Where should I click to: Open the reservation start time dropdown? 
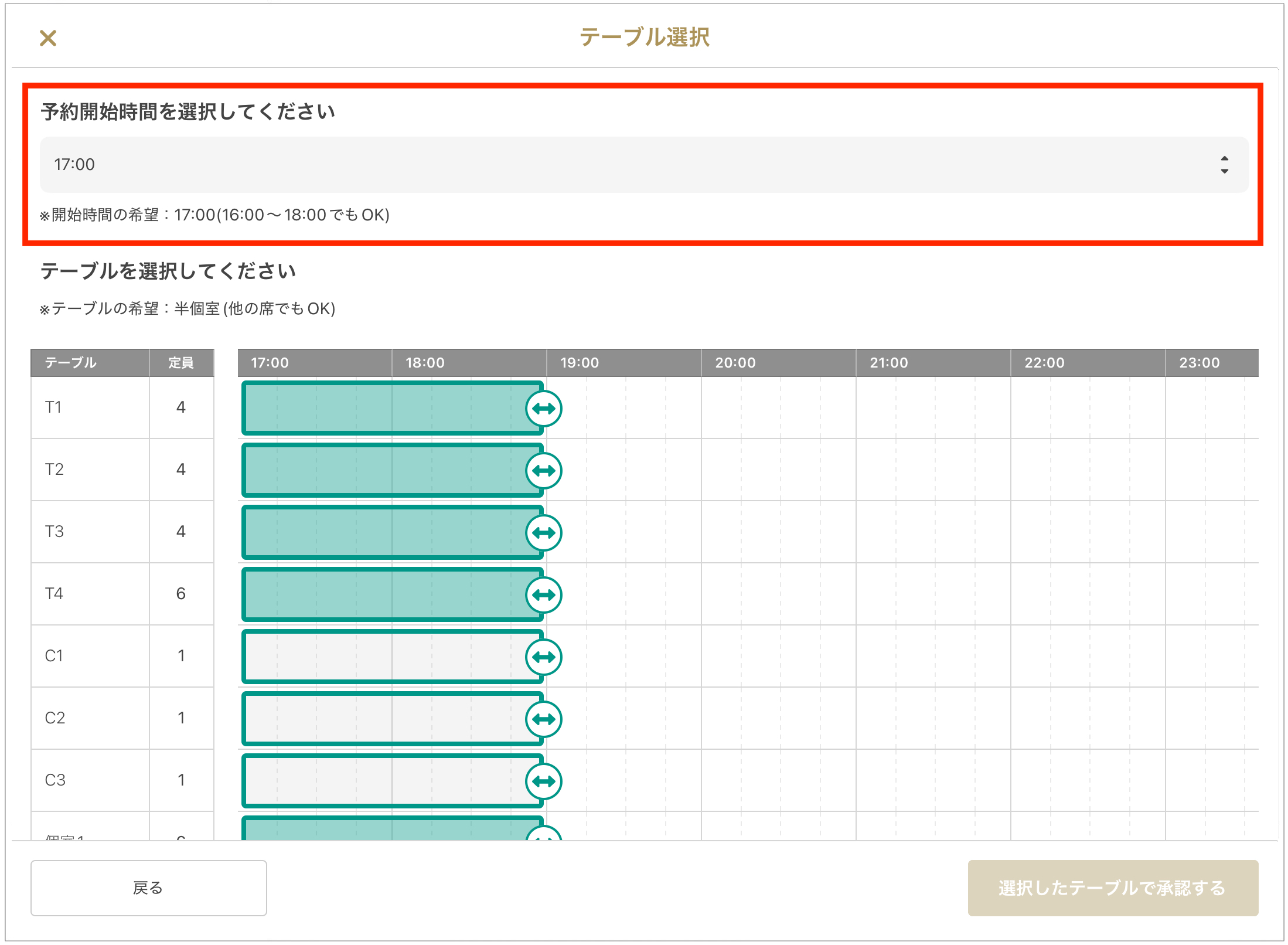(x=643, y=165)
